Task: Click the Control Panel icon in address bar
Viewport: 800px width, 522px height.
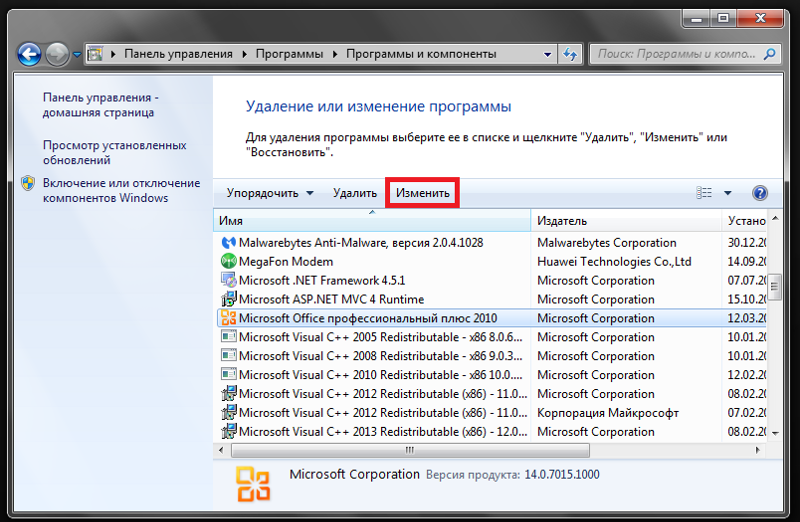Action: 94,54
